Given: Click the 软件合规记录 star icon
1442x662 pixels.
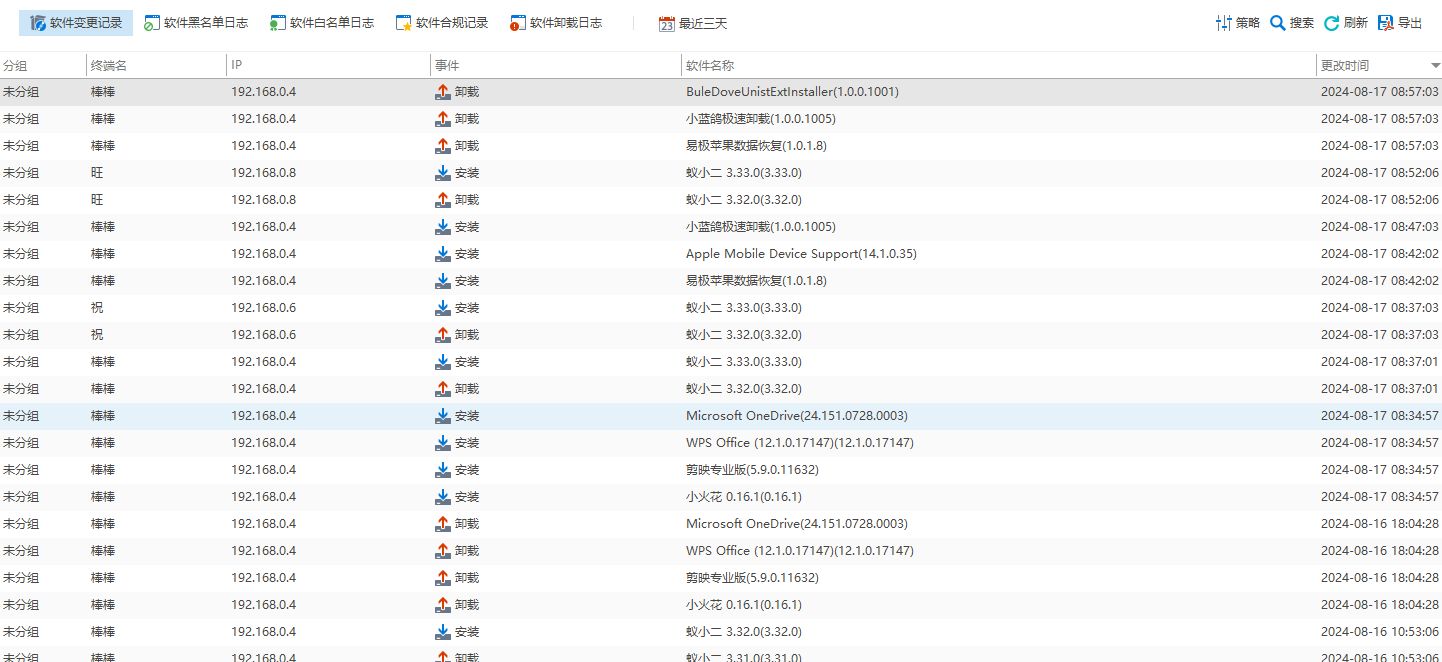Looking at the screenshot, I should point(404,24).
